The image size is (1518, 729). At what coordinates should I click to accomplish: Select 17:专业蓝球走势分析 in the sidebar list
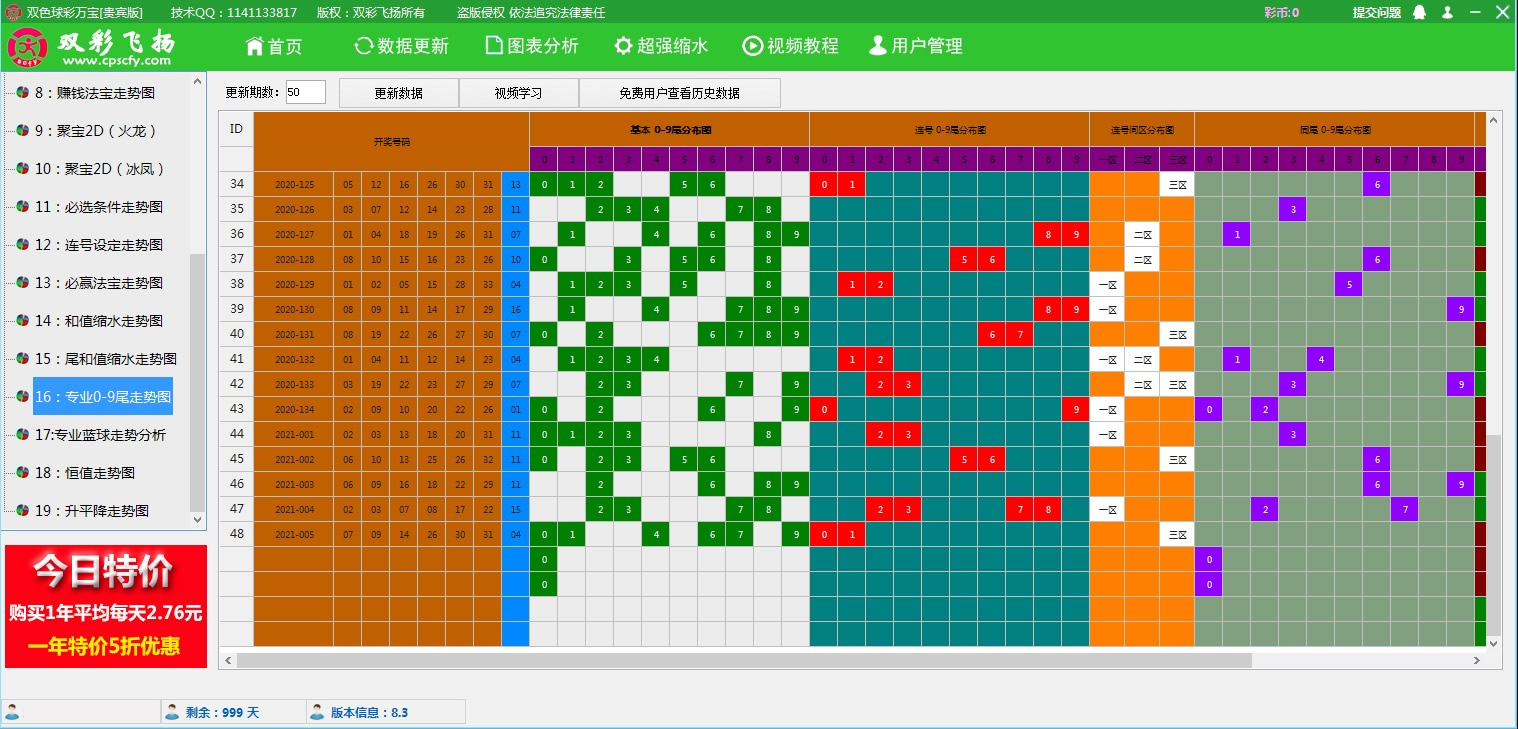click(100, 435)
